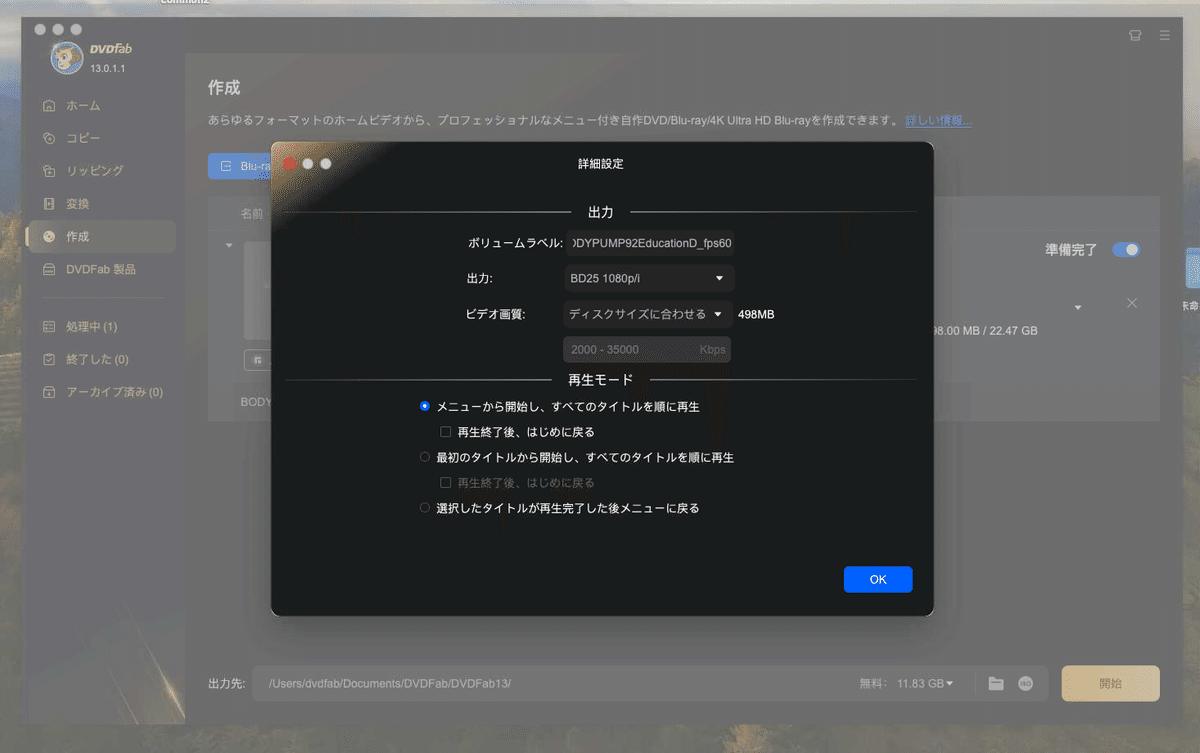Open the 出力 BD25 1080p/i dropdown
Image resolution: width=1200 pixels, height=753 pixels.
pyautogui.click(x=649, y=278)
